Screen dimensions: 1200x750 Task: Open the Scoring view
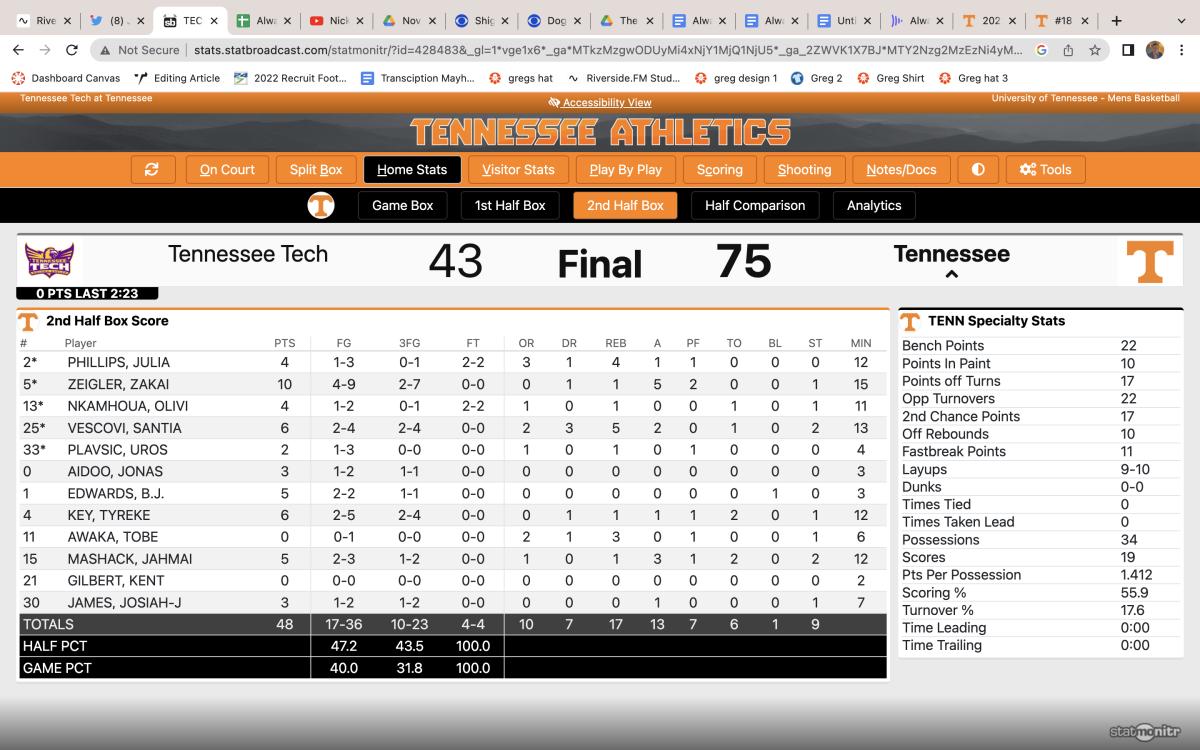click(720, 169)
